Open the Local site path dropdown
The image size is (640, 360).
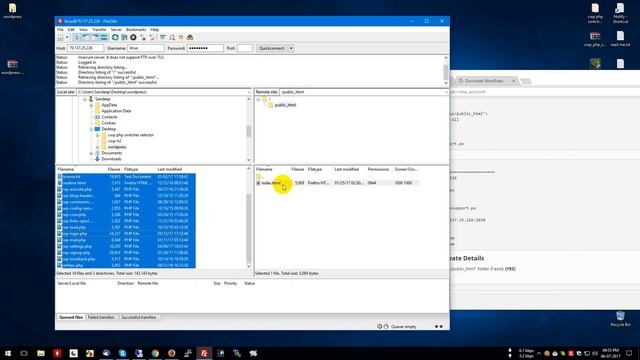(x=249, y=92)
